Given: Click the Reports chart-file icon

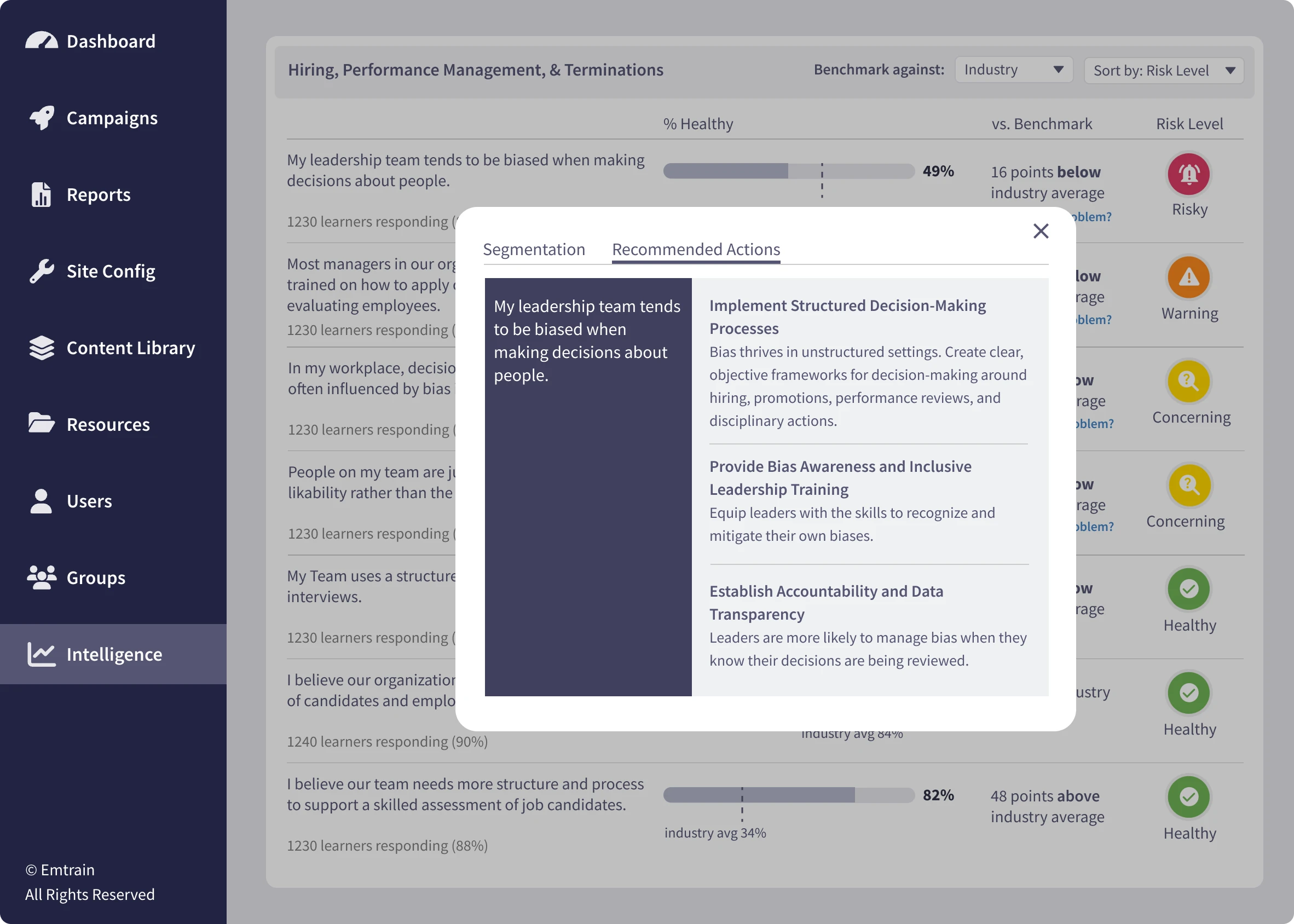Looking at the screenshot, I should click(x=41, y=194).
